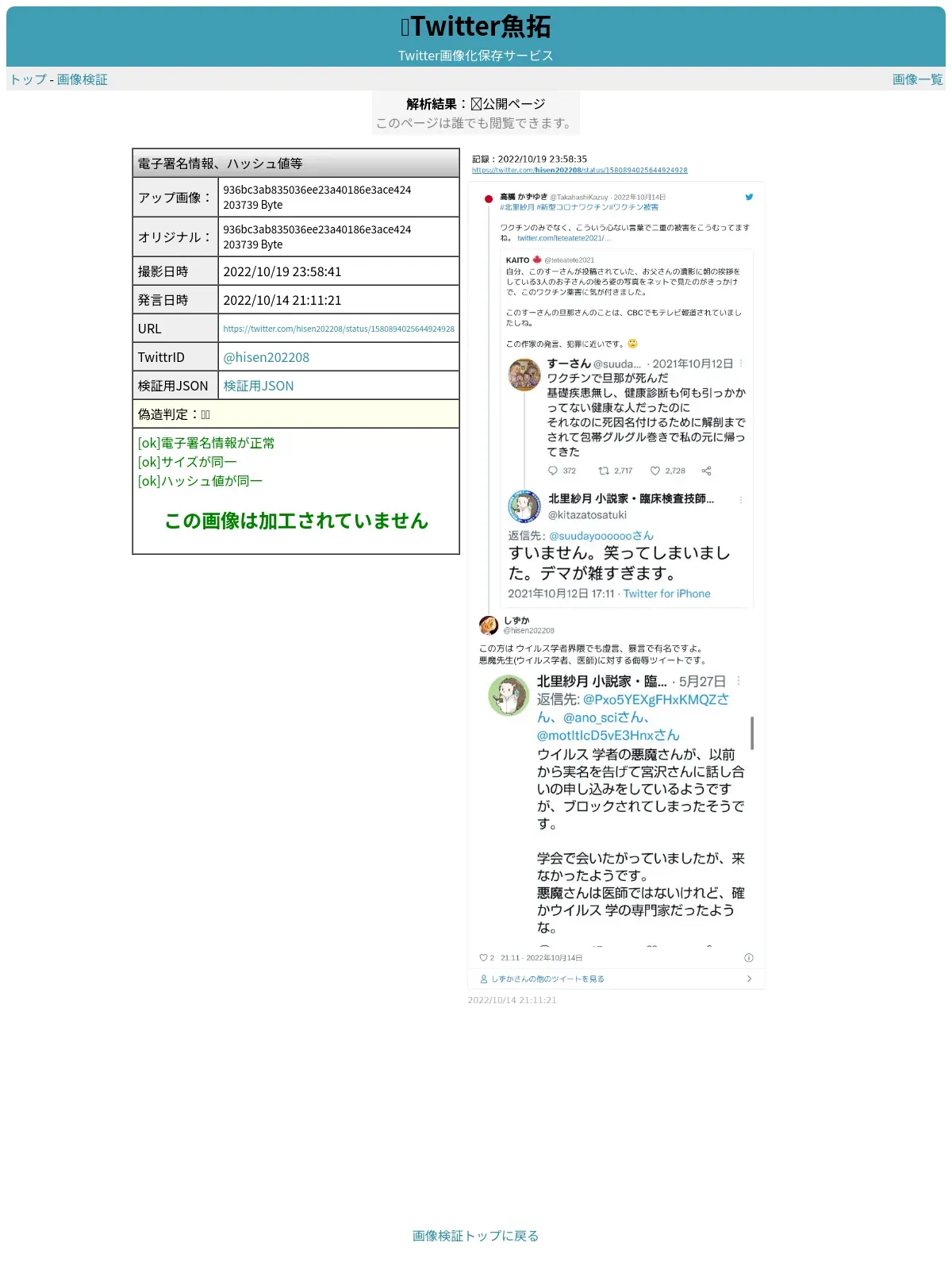Click the 北里紗月 avatar in the 5月27日 tweet
952x1281 pixels.
(x=509, y=695)
